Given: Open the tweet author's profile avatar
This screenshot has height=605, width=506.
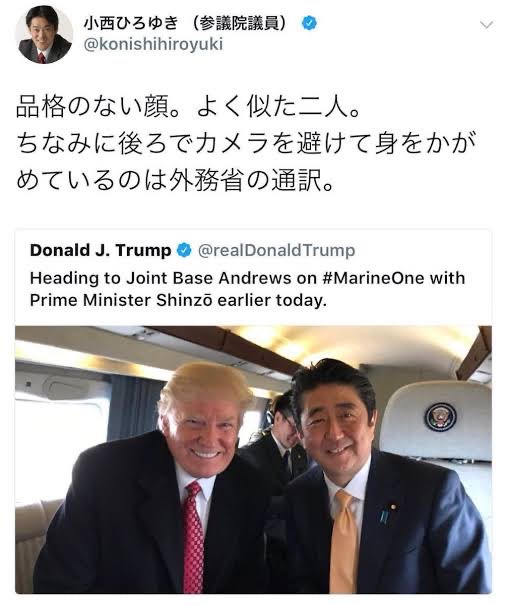Looking at the screenshot, I should [44, 34].
